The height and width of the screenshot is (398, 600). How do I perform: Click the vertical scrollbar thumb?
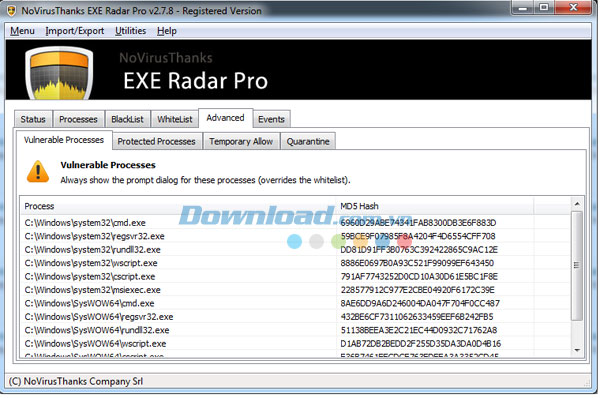tap(577, 265)
